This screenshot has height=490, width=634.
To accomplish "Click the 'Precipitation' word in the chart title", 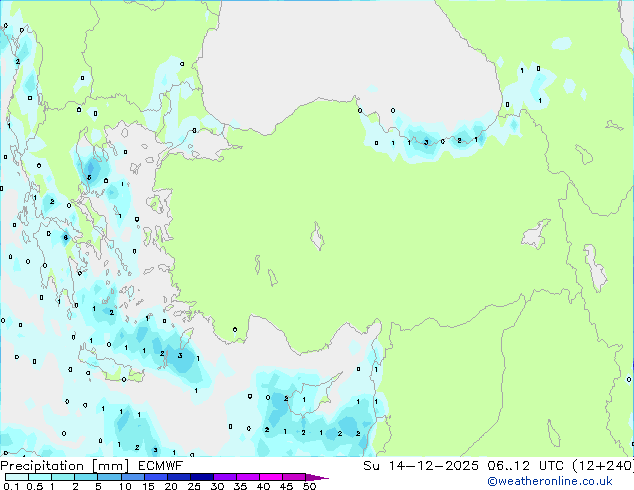I will [x=42, y=466].
